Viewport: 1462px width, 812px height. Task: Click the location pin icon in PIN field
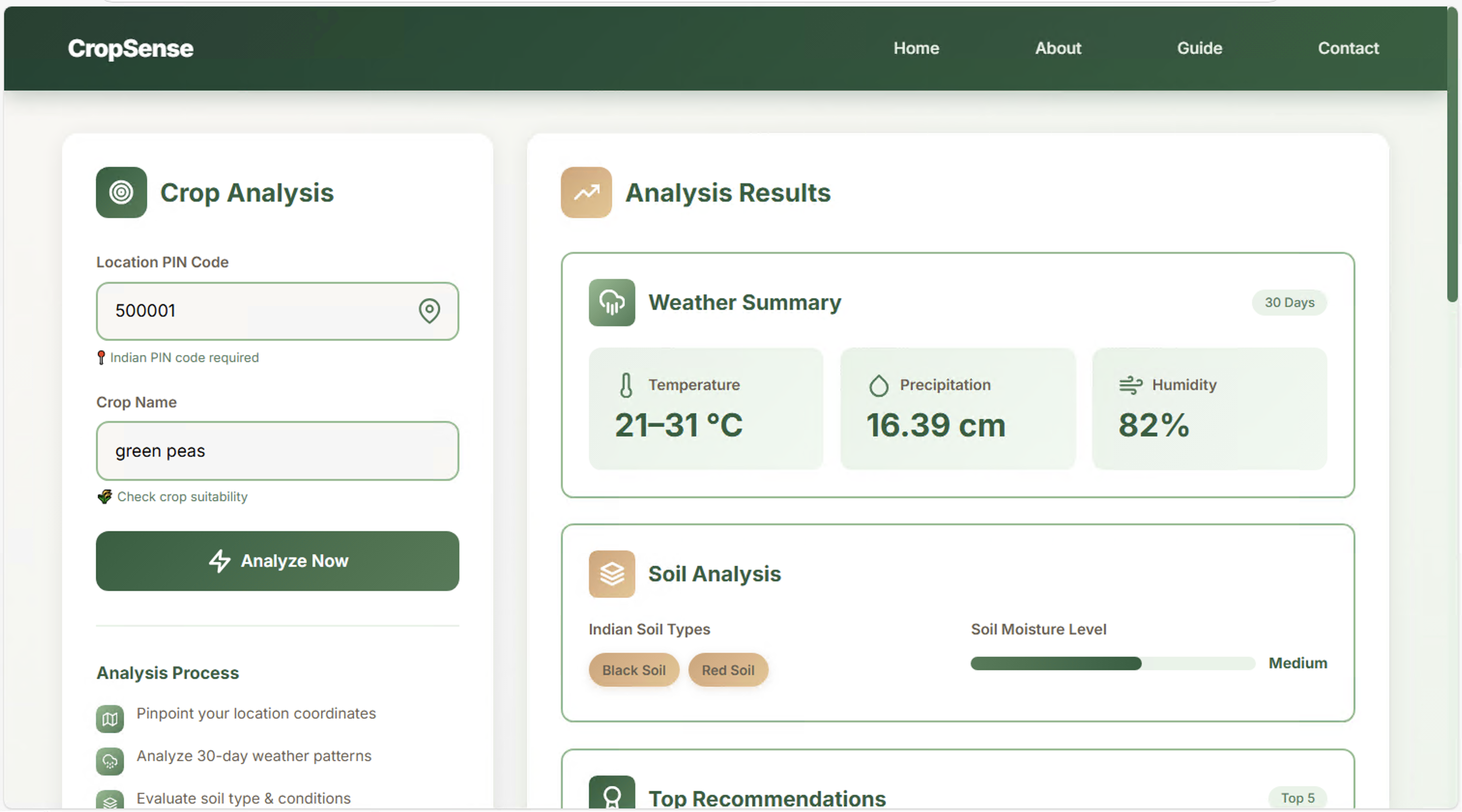(x=429, y=311)
